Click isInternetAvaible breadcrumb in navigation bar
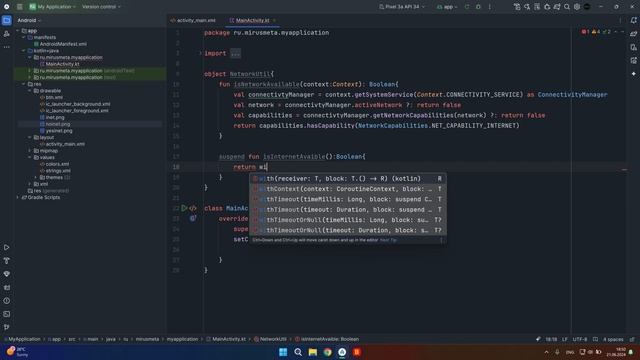Image resolution: width=640 pixels, height=360 pixels. [327, 339]
